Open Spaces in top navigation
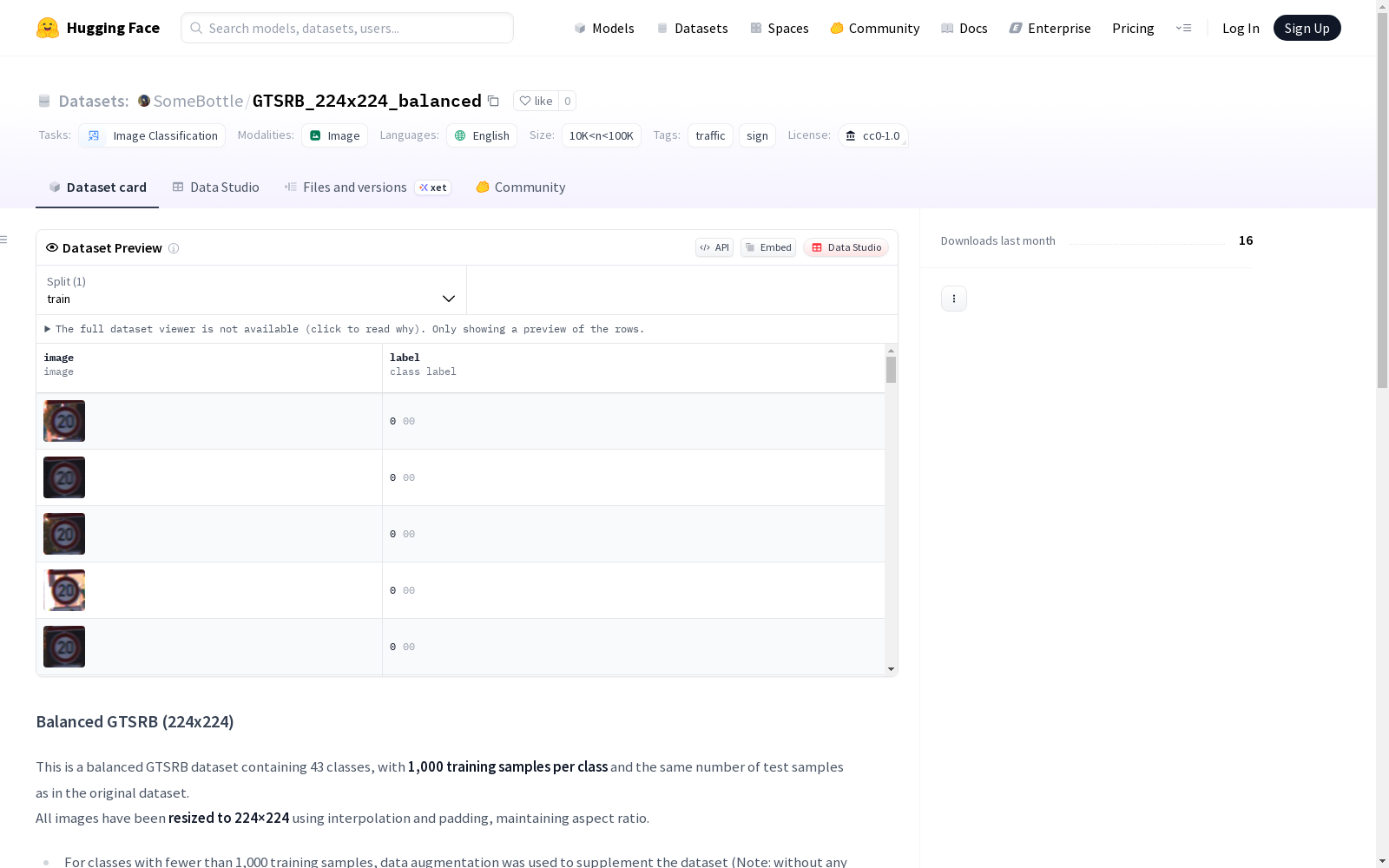 (780, 28)
